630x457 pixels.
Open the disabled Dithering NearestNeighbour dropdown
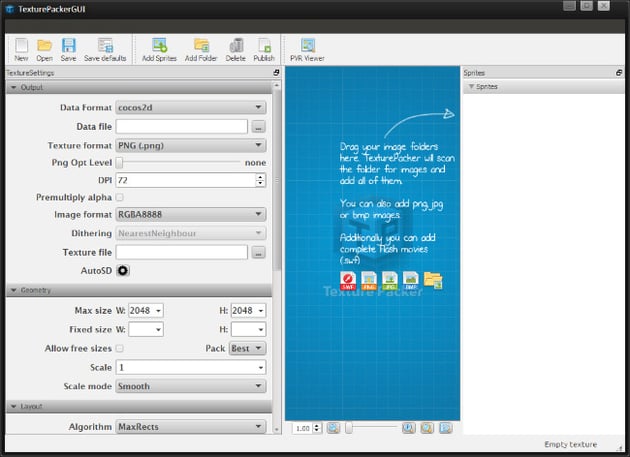(x=191, y=233)
